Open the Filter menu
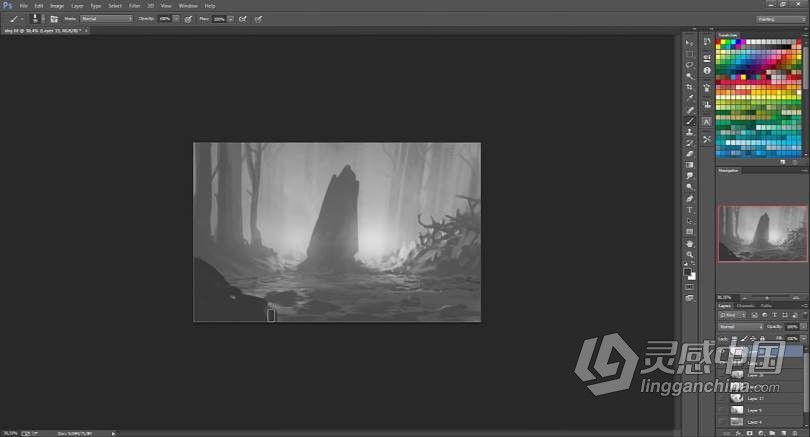 [x=134, y=6]
